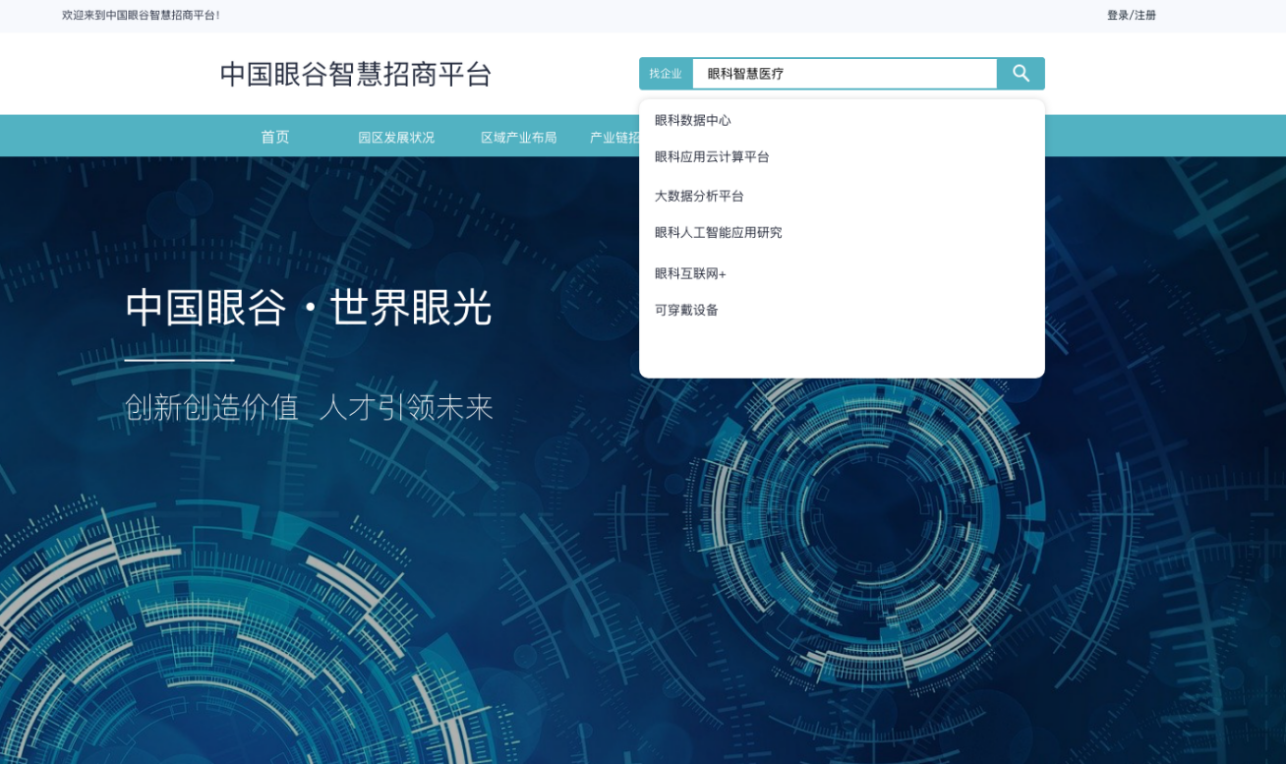The height and width of the screenshot is (764, 1286).
Task: Switch to the 区域产业布局 tab
Action: point(518,138)
